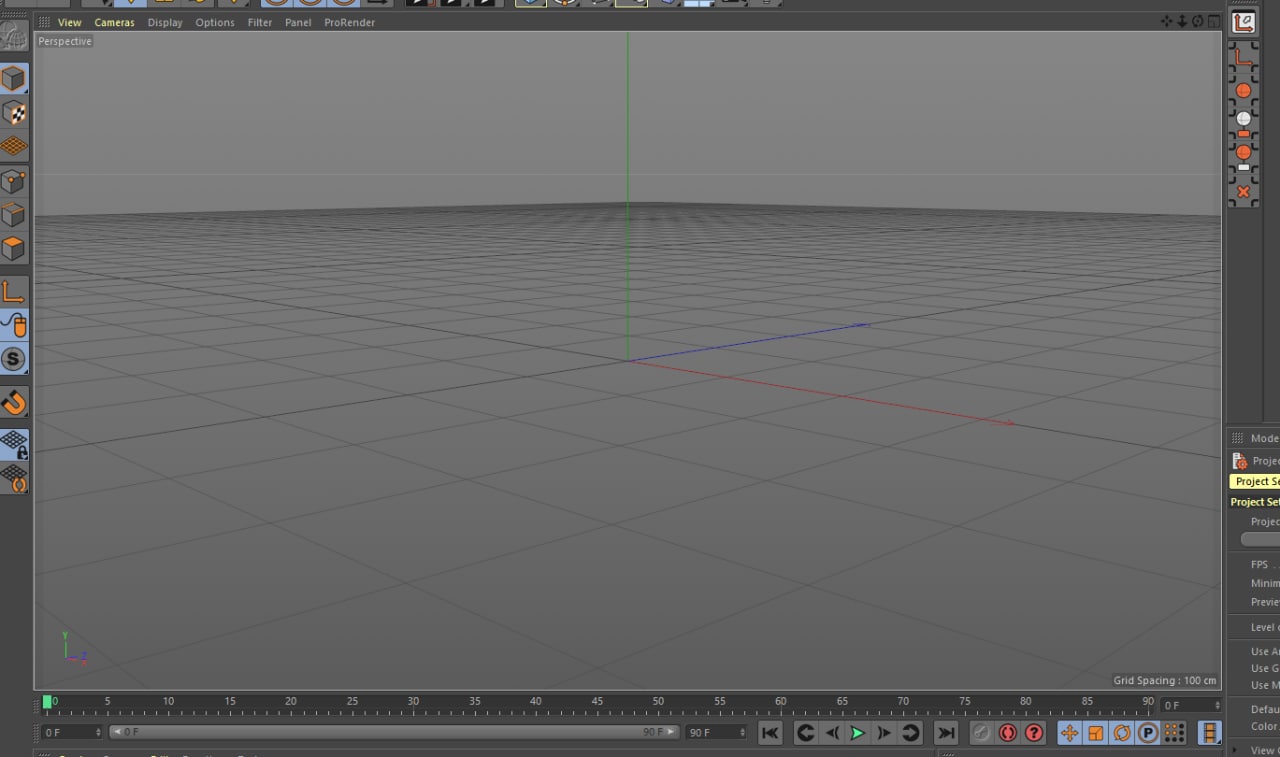Click the current frame field 0 F
The width and height of the screenshot is (1280, 757).
point(72,732)
